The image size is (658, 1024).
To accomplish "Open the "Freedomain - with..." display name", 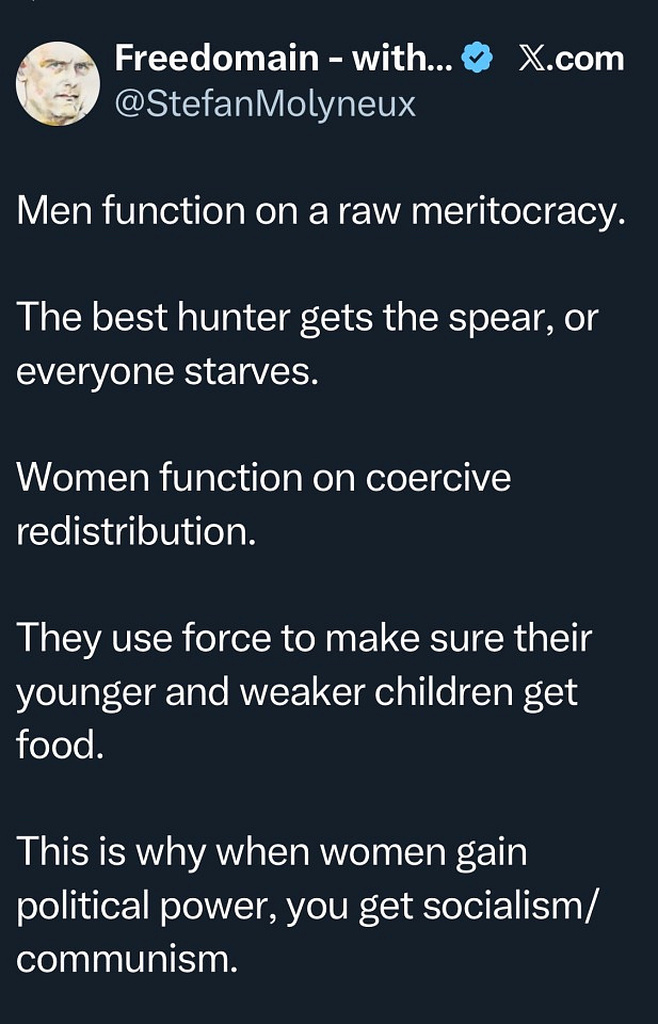I will pos(270,59).
